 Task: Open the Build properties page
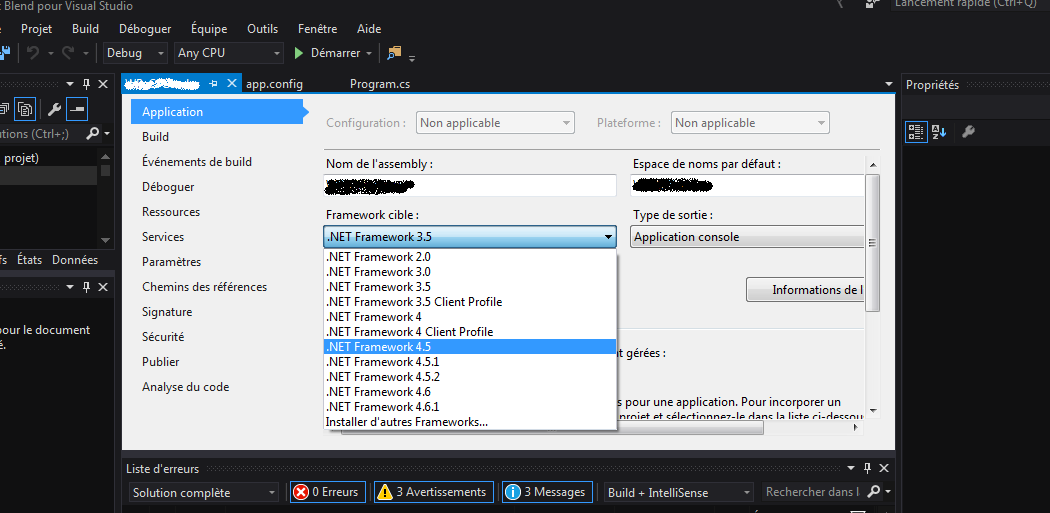click(155, 137)
